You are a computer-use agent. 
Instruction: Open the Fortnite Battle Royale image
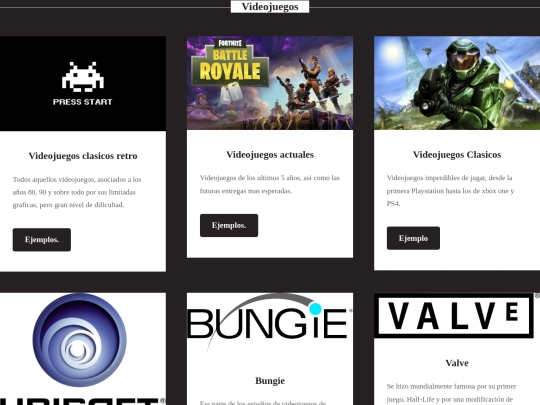tap(270, 83)
